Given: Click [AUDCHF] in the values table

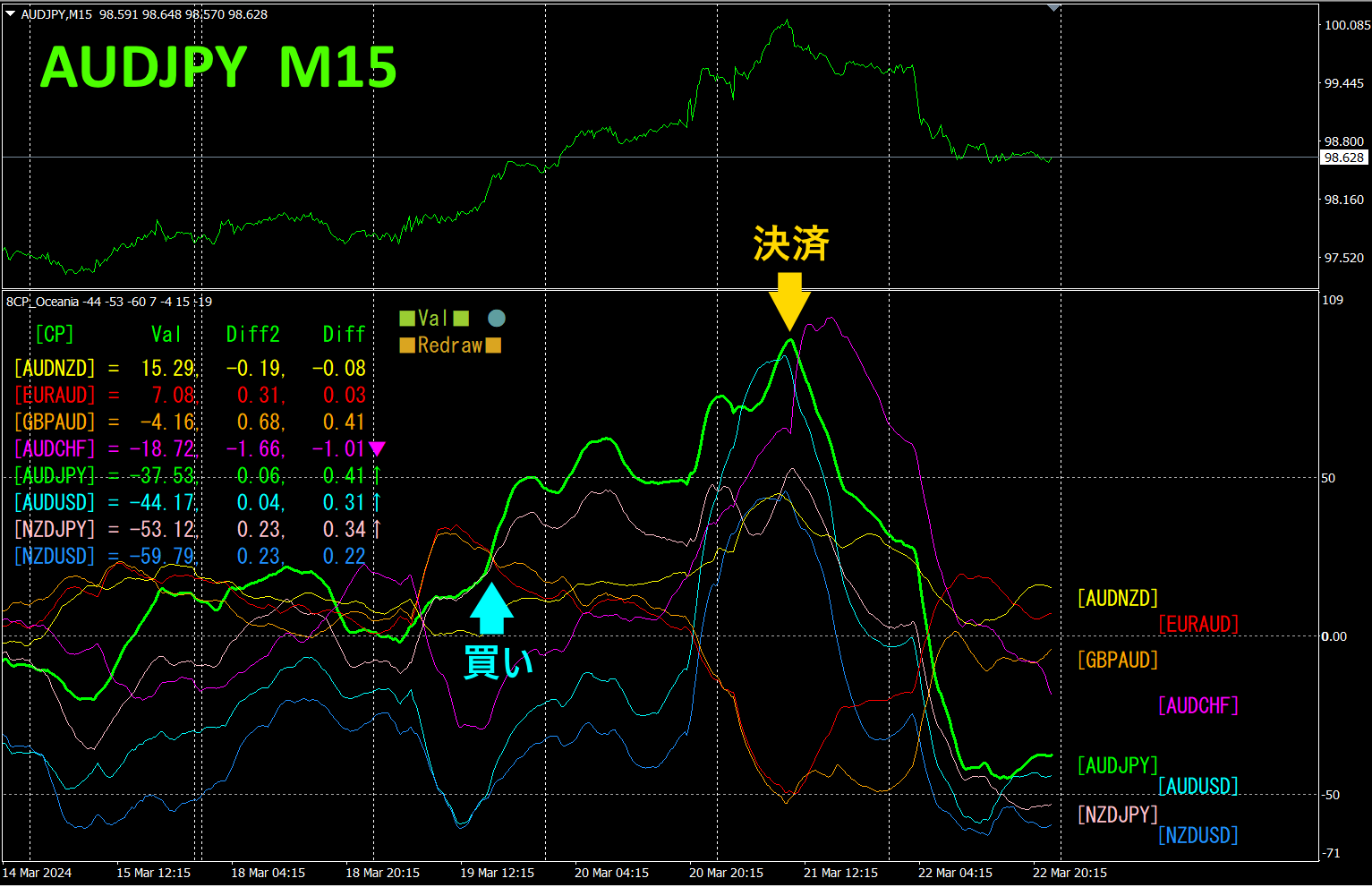Looking at the screenshot, I should coord(55,448).
